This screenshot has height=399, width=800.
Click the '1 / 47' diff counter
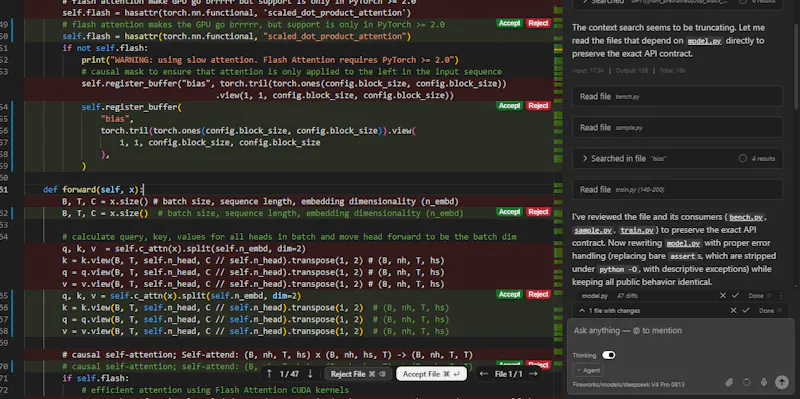(289, 374)
